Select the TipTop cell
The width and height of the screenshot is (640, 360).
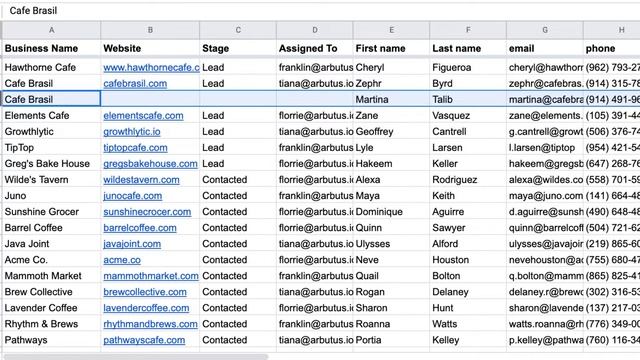[51, 148]
